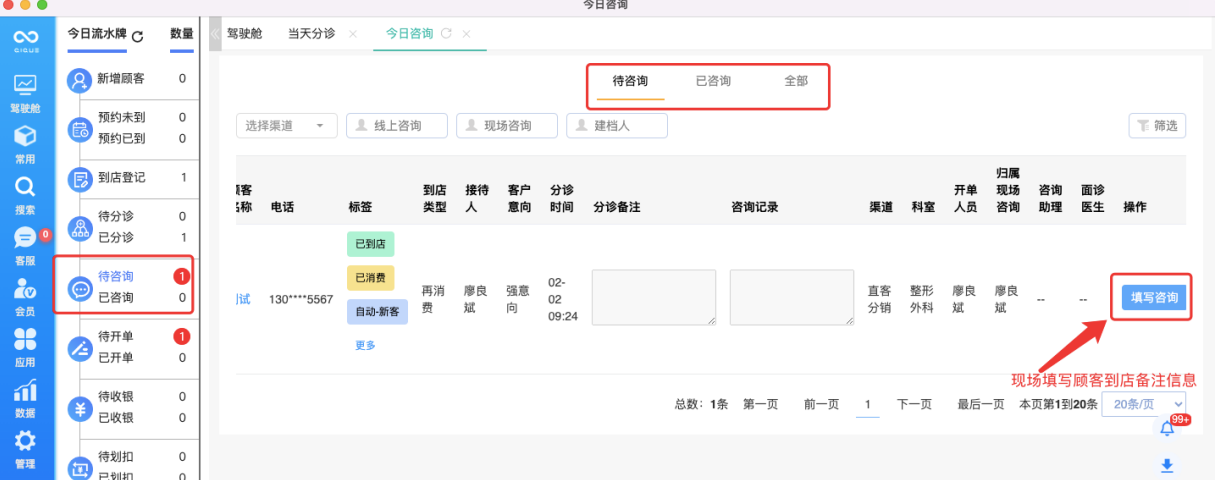Screen dimensions: 1219x480
Task: Go to 前一页 in pagination
Action: (x=821, y=404)
